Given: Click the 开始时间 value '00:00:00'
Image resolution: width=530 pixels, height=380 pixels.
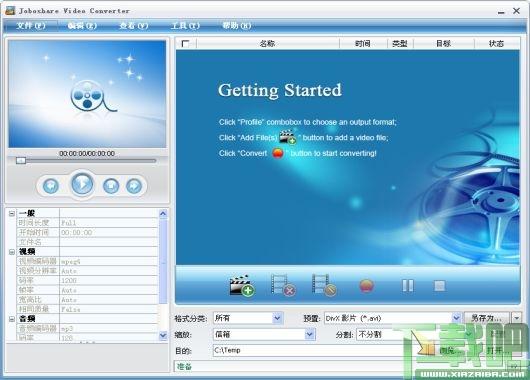Looking at the screenshot, I should click(x=77, y=233).
